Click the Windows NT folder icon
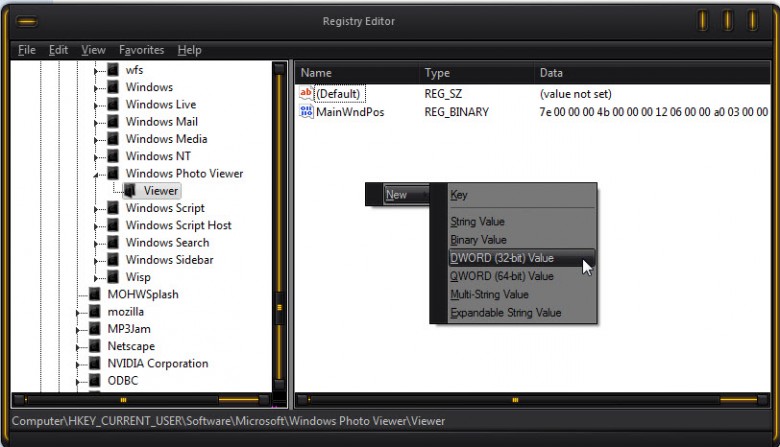780x447 pixels. coord(113,156)
